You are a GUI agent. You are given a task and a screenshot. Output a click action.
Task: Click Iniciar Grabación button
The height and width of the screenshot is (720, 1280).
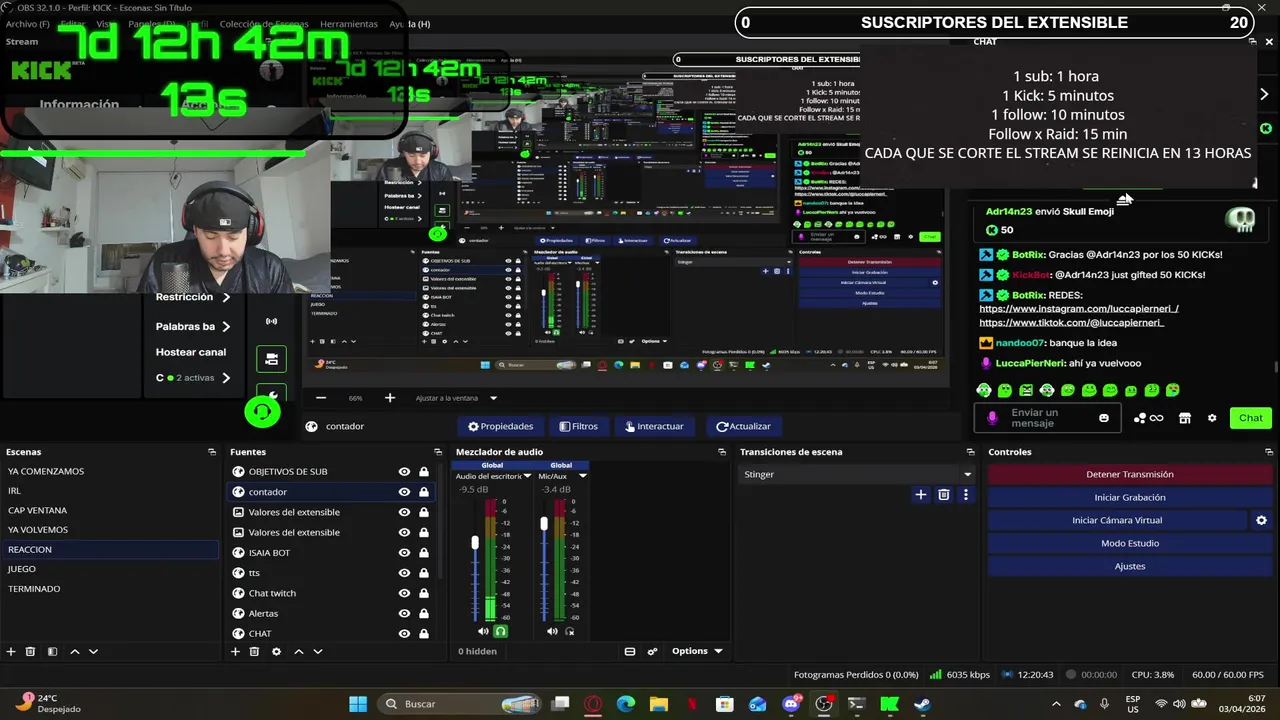pos(1130,497)
